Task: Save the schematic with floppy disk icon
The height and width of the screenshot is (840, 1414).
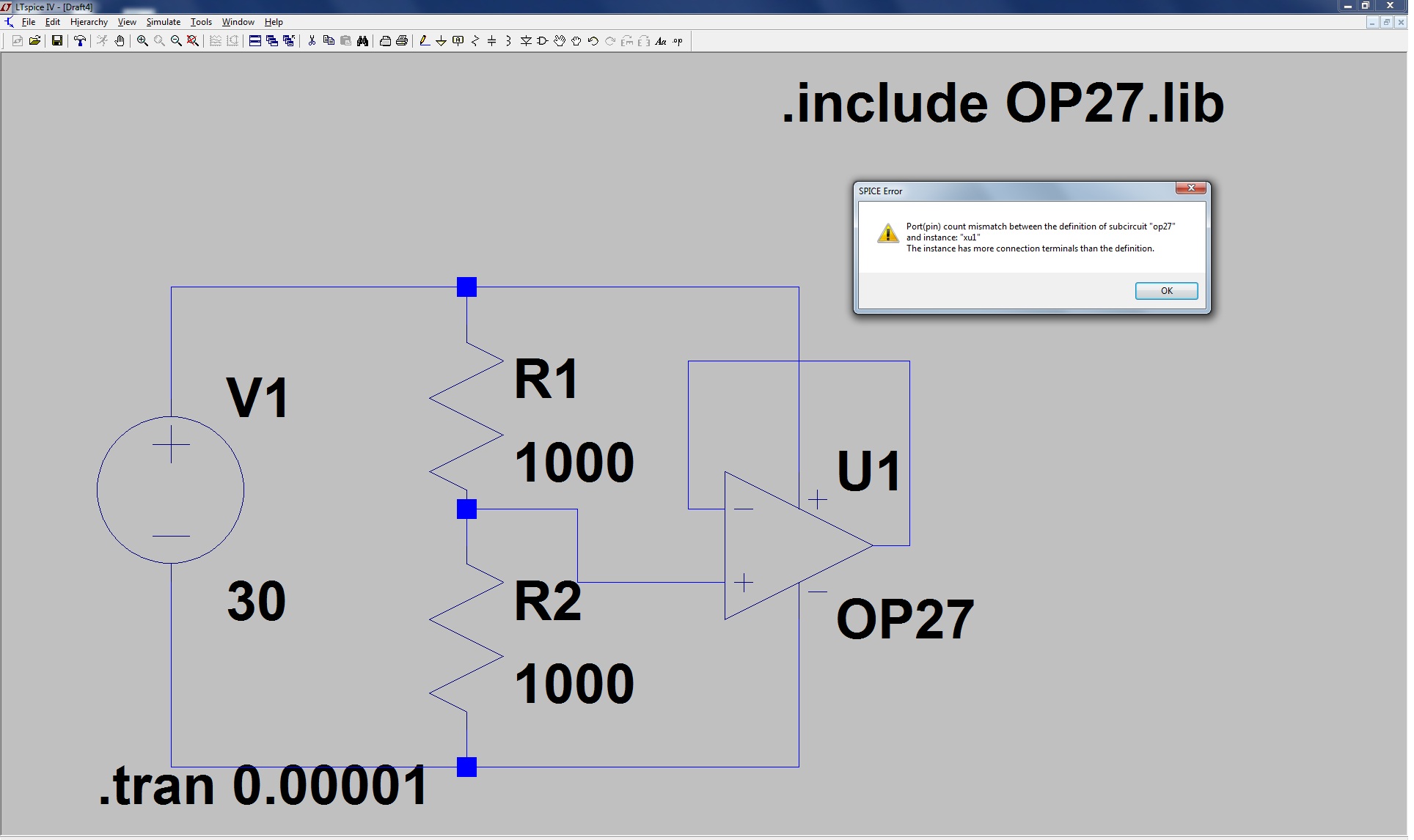Action: pos(56,41)
